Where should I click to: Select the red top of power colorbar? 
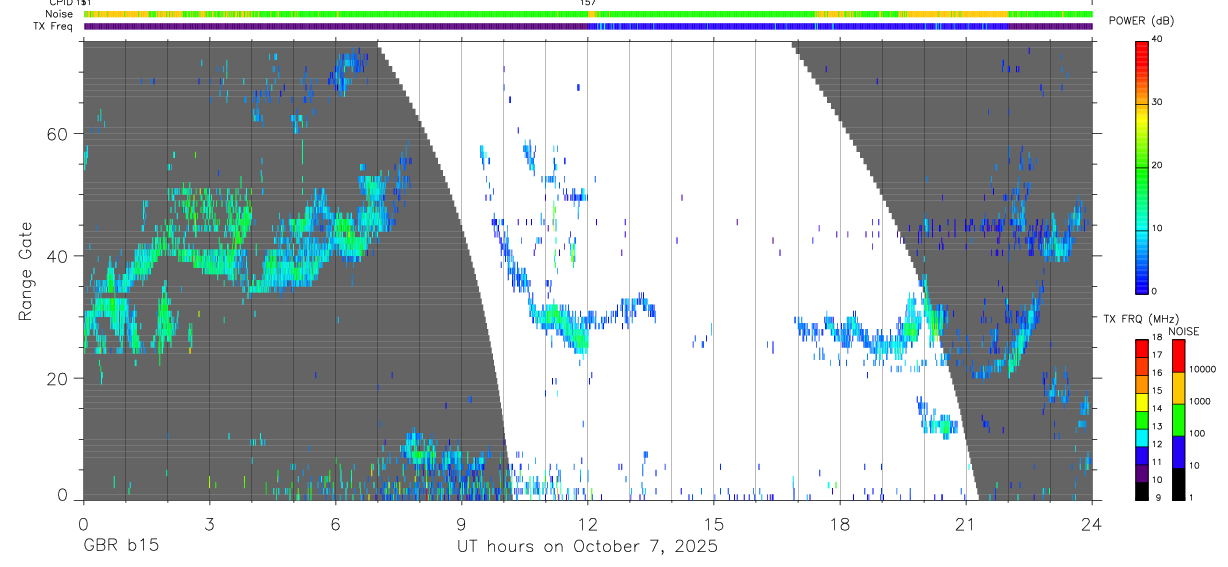[x=1141, y=45]
